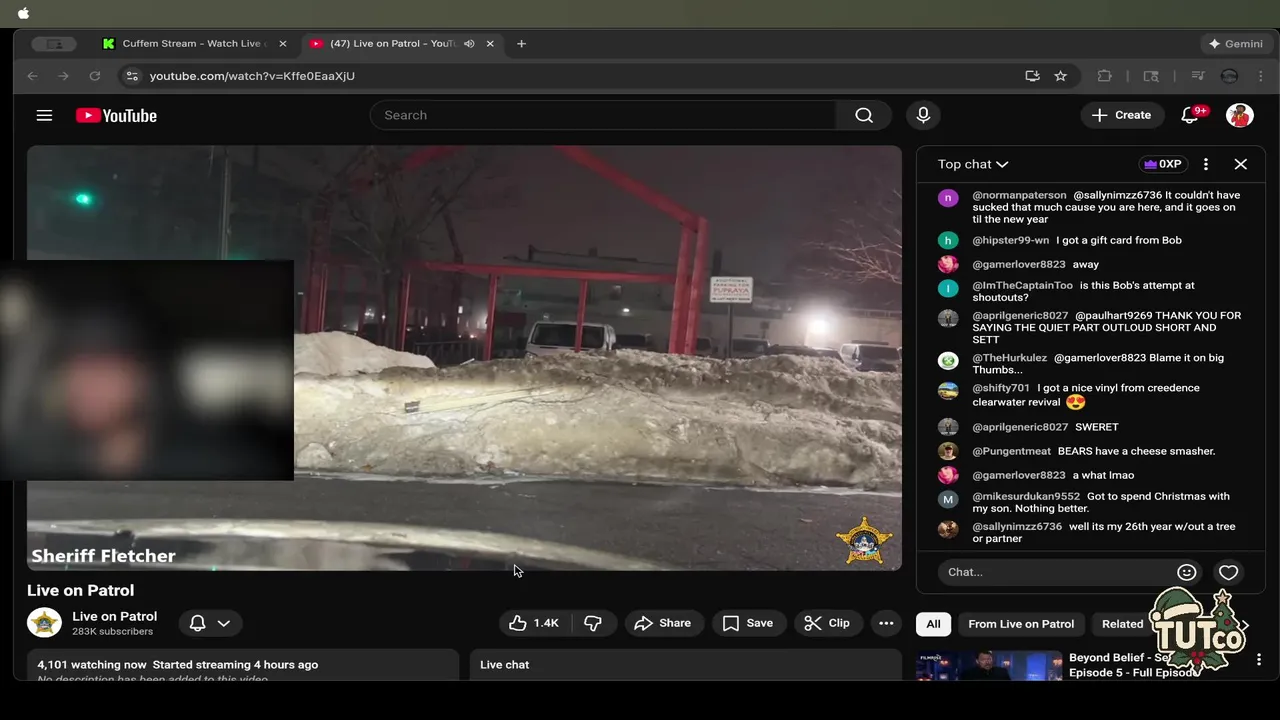
Task: Open browser extensions puzzle icon
Action: click(x=1104, y=76)
